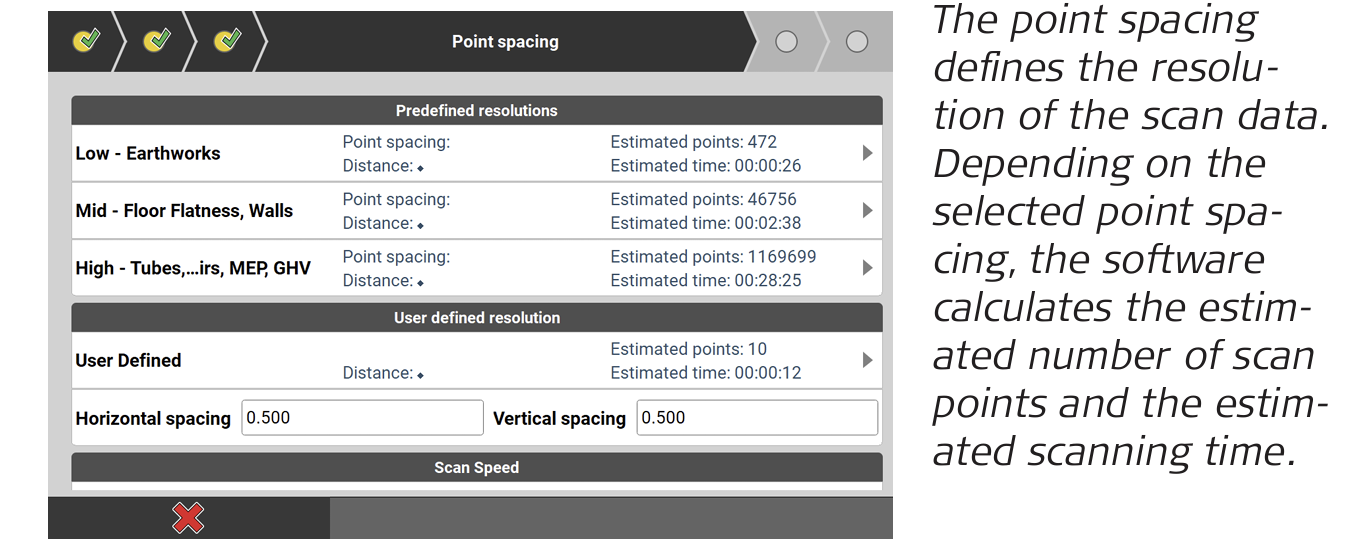
Task: Click the second completed step checkmark
Action: click(158, 41)
